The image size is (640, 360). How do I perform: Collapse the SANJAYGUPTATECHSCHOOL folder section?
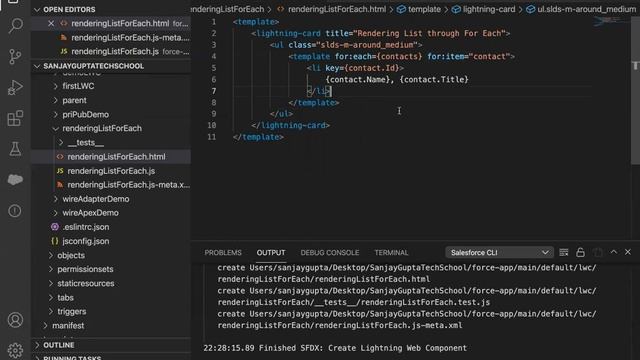click(x=37, y=66)
